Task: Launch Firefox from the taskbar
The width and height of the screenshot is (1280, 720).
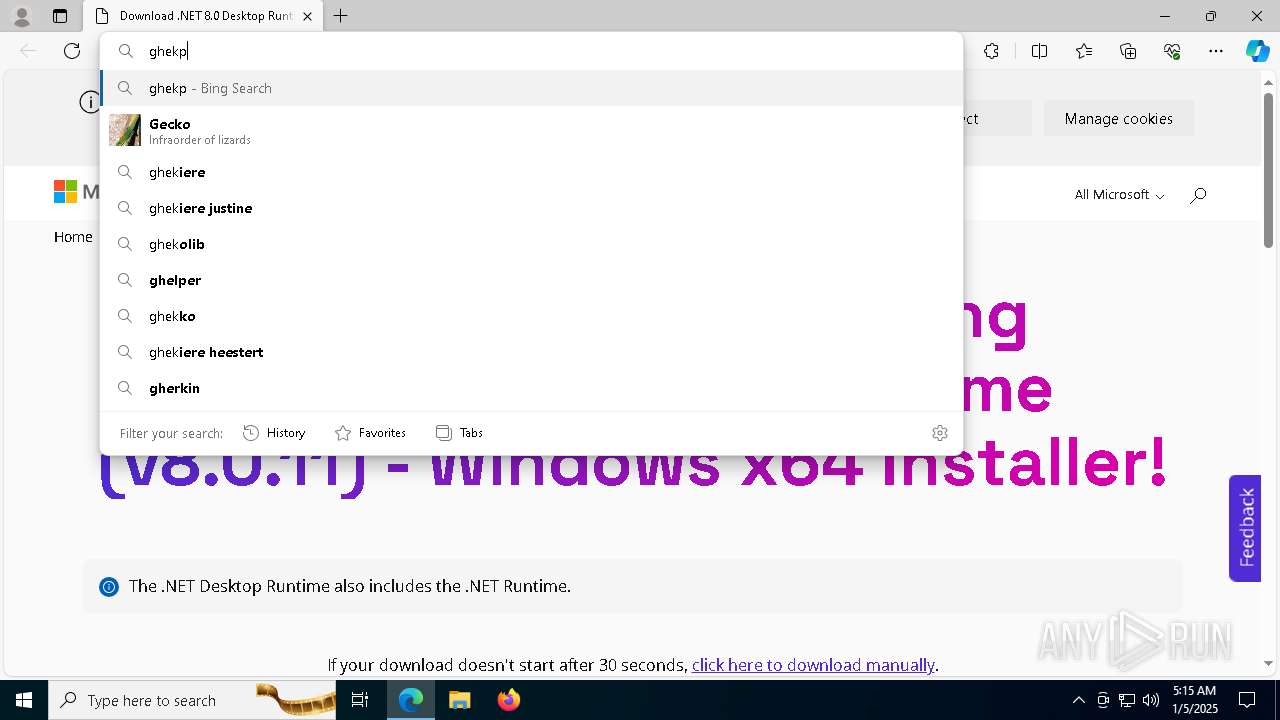Action: click(508, 700)
